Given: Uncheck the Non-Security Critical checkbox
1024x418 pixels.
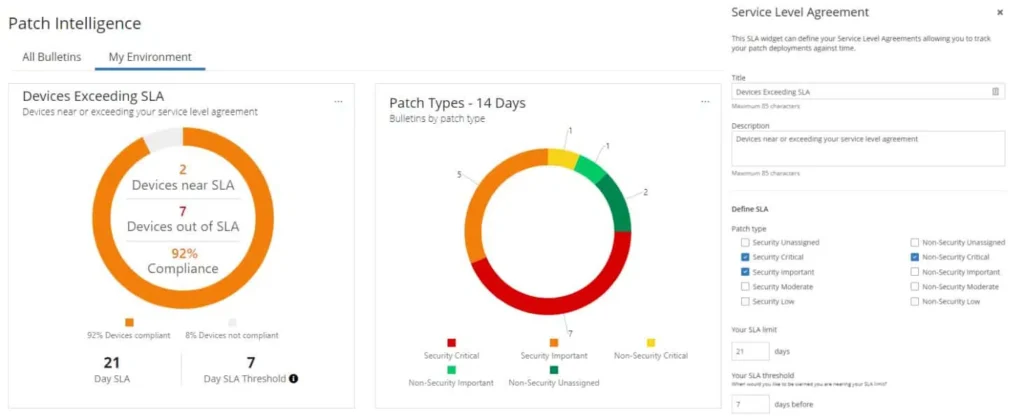Looking at the screenshot, I should pos(915,257).
